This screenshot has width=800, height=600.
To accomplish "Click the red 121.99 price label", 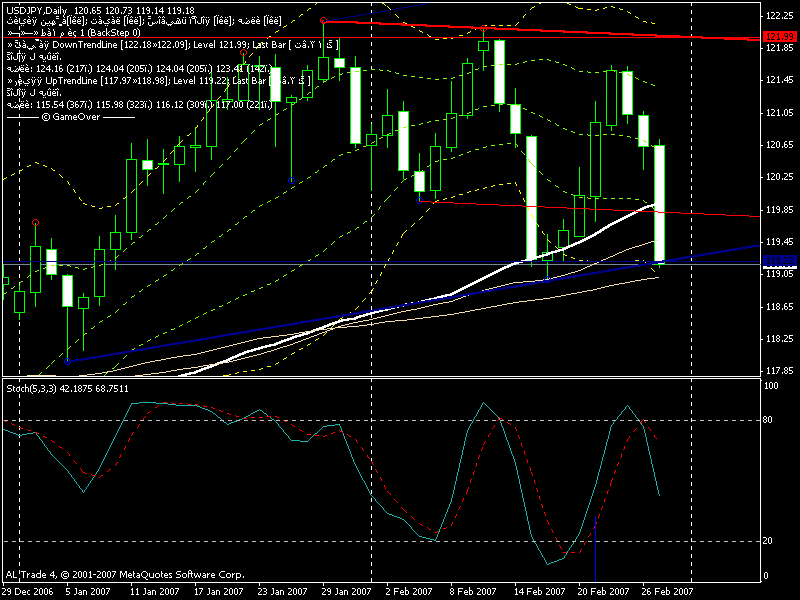I will coord(780,37).
